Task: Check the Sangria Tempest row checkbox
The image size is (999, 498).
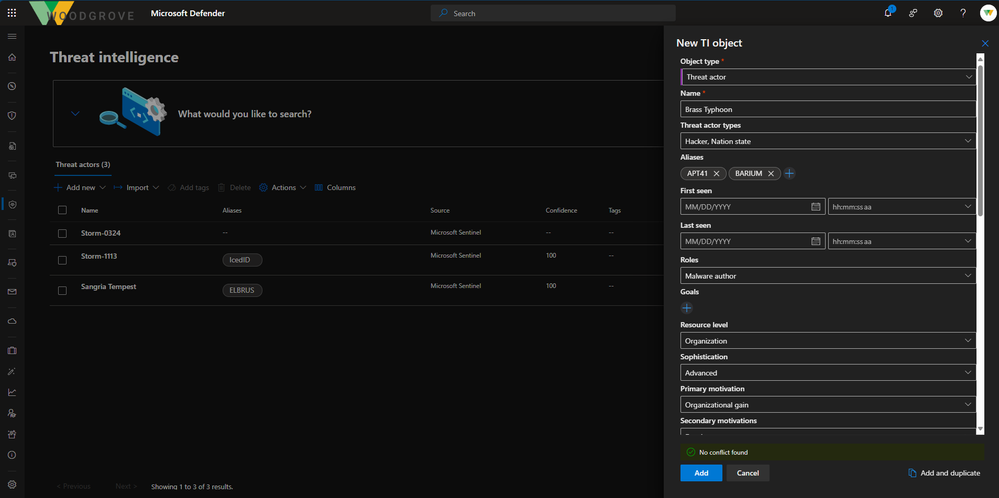Action: [62, 290]
